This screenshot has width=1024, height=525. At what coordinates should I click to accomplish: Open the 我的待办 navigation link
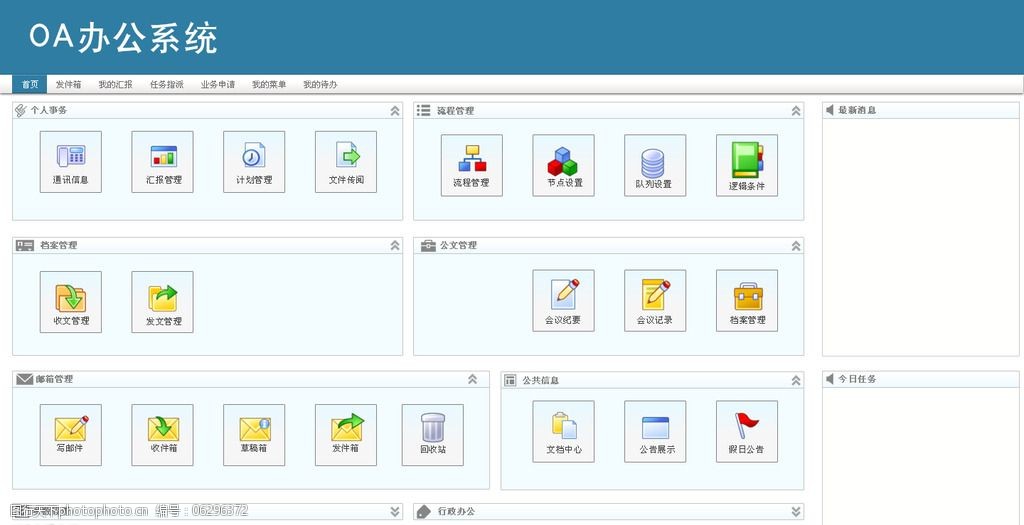coord(320,85)
